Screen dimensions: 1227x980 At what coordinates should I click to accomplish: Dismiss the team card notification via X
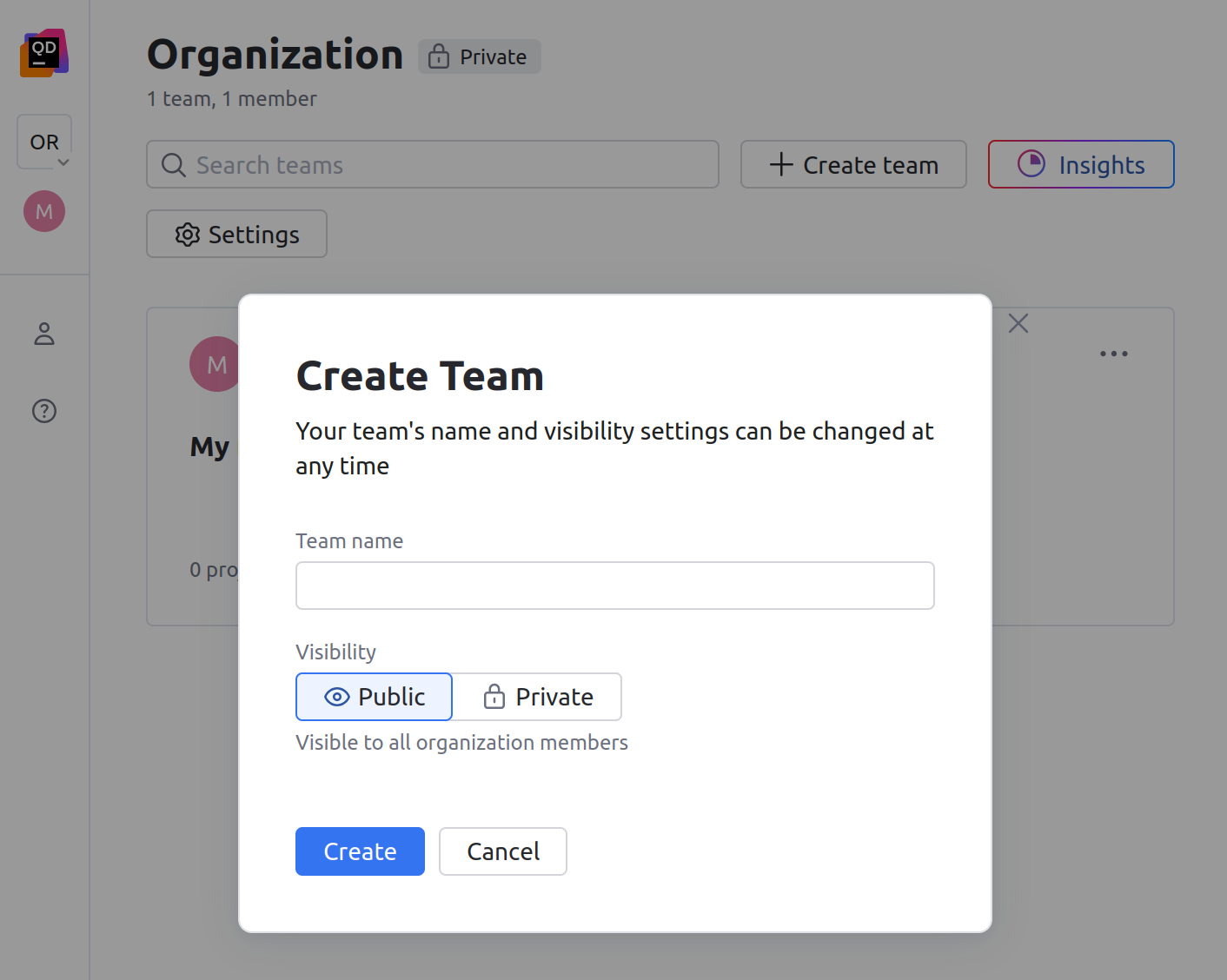pyautogui.click(x=1018, y=322)
